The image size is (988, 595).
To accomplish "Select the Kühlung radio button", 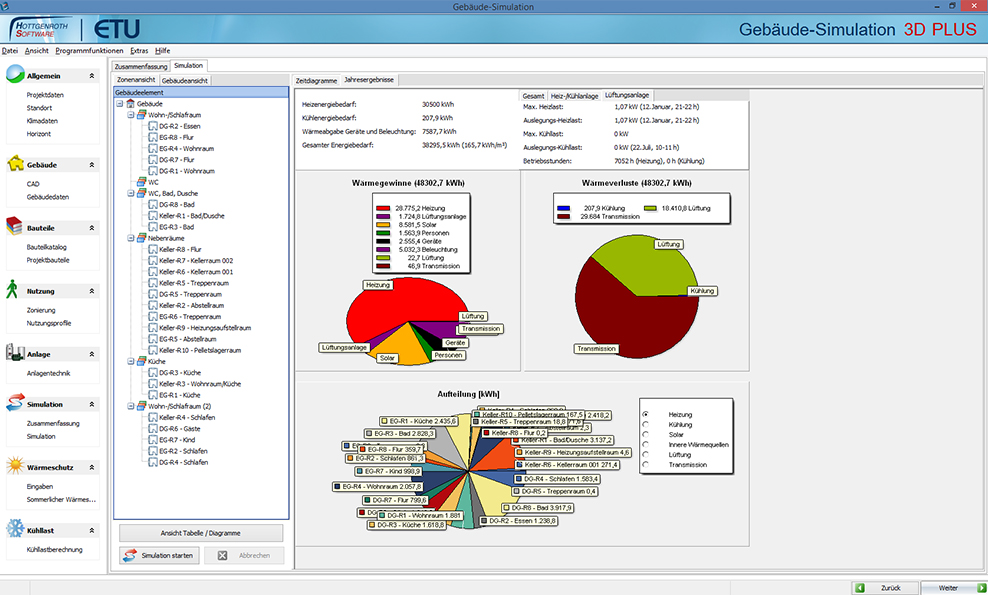I will tap(646, 426).
